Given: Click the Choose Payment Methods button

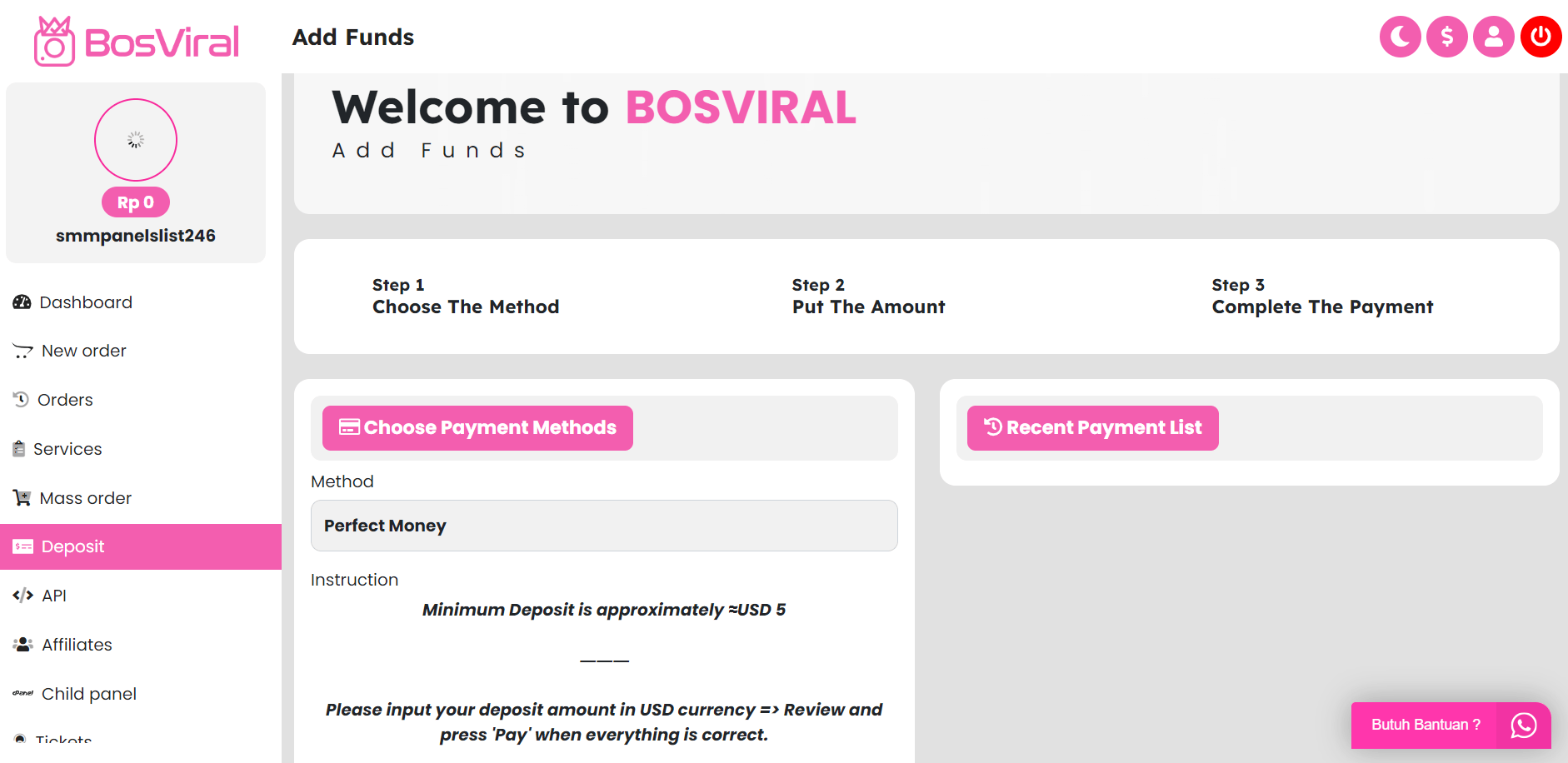Looking at the screenshot, I should (x=477, y=427).
